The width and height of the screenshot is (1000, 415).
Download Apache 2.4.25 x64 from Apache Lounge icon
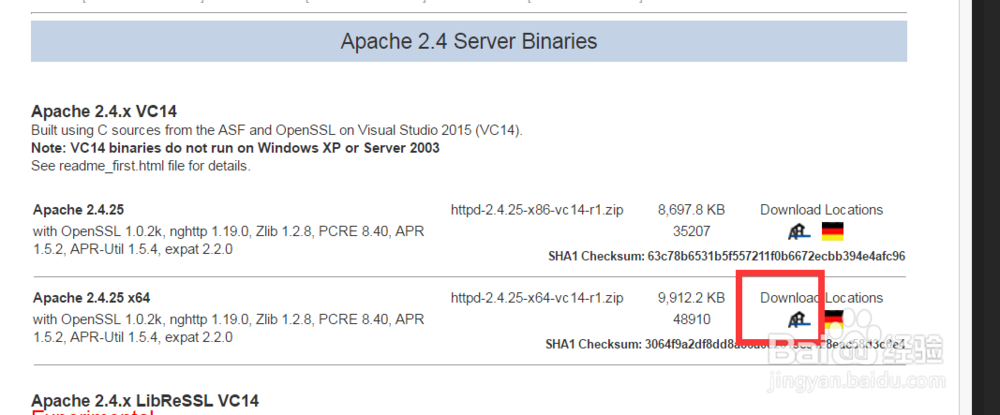[x=798, y=319]
